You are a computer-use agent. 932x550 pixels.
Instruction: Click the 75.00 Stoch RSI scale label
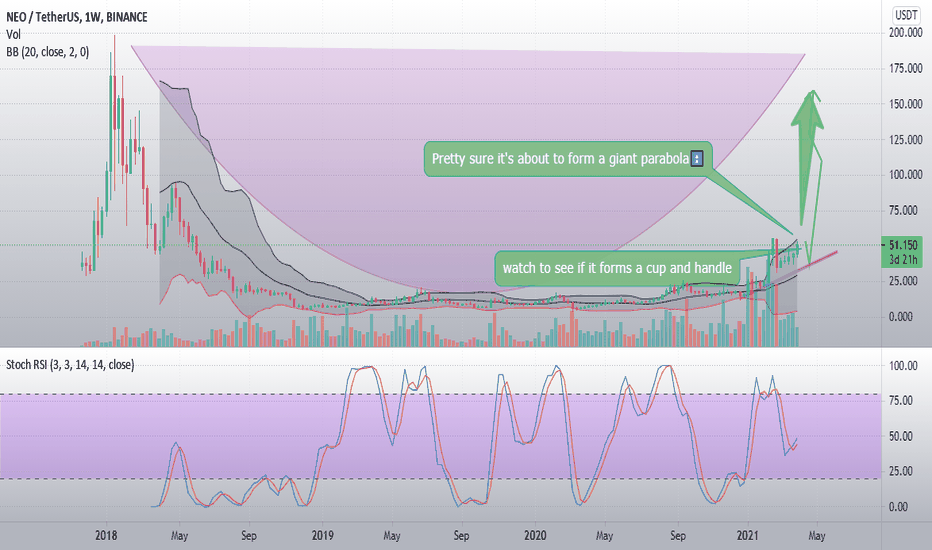click(900, 401)
